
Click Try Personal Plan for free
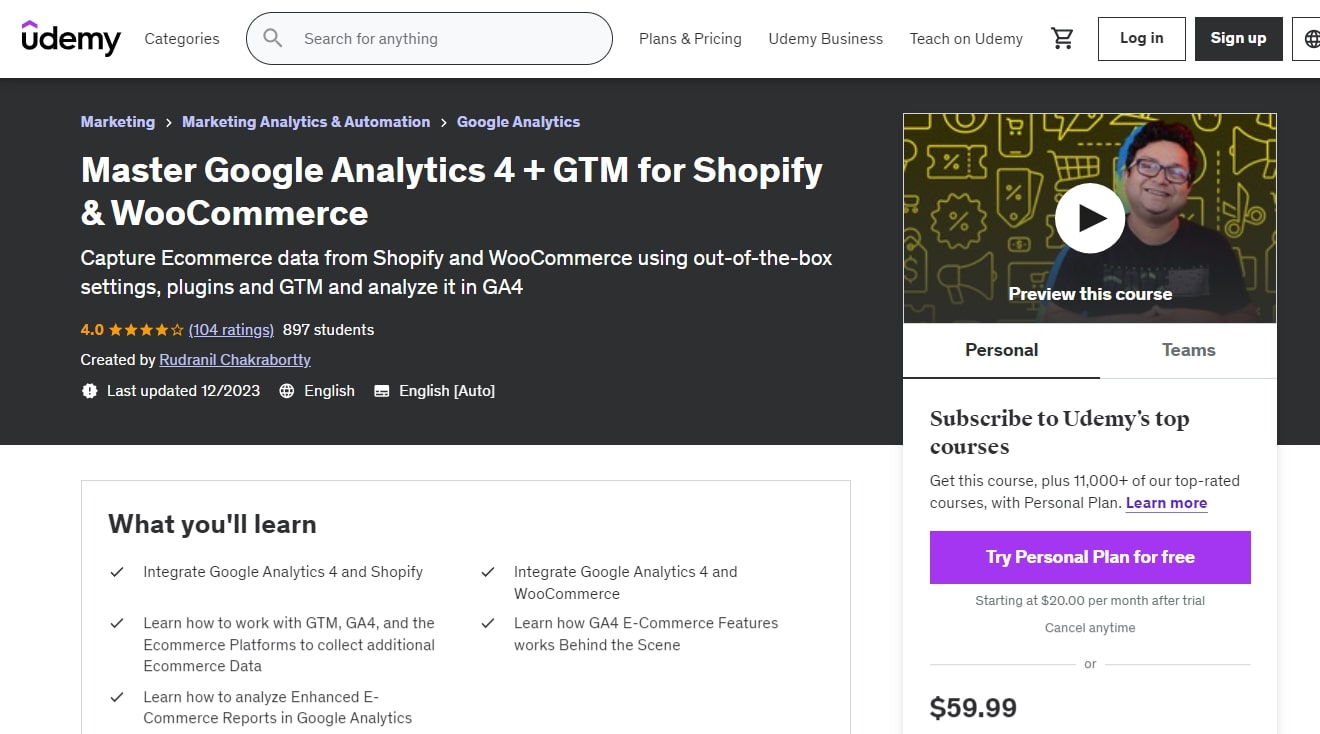click(1090, 557)
